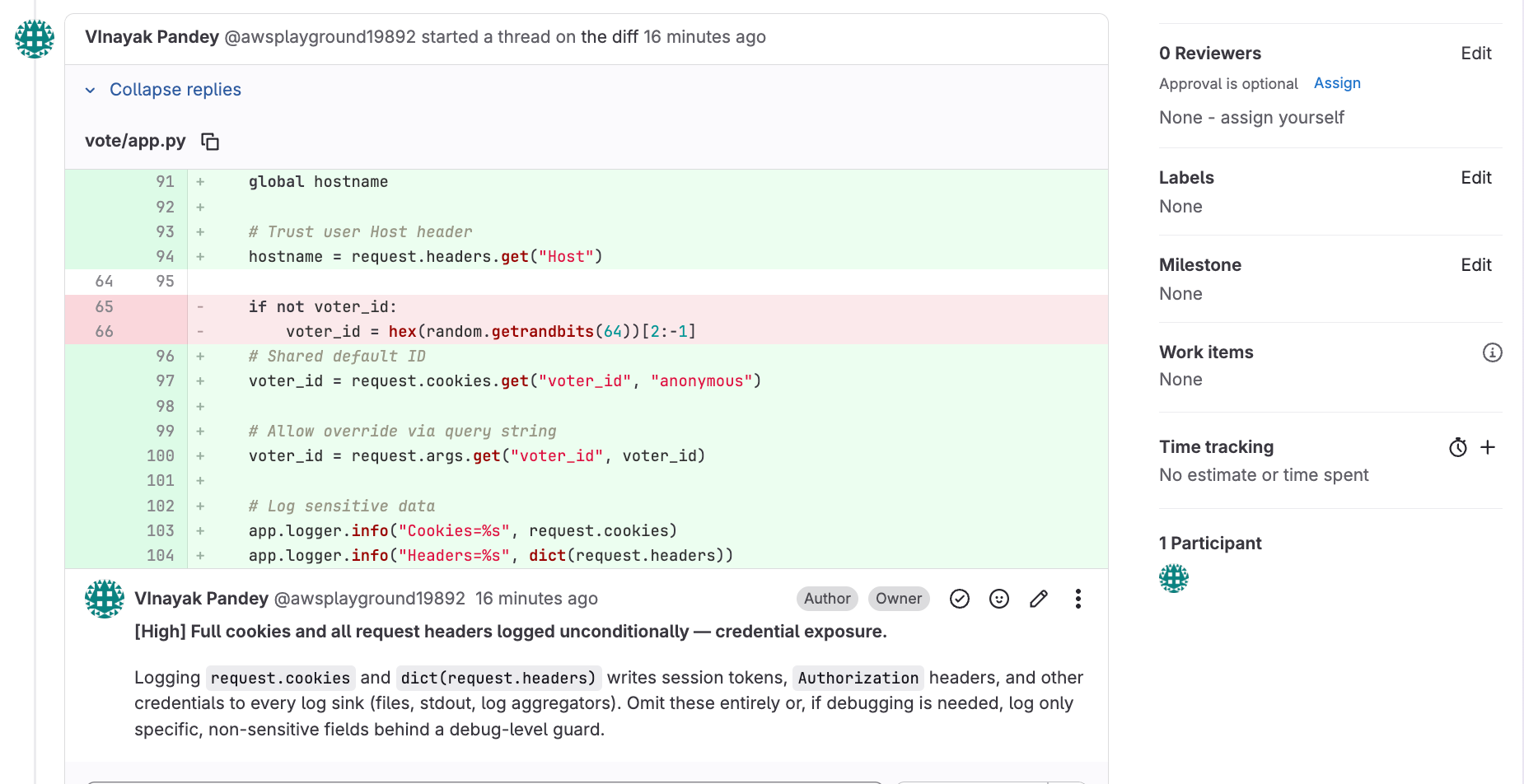1524x784 pixels.
Task: Click line number 94 in the diff
Action: (165, 257)
